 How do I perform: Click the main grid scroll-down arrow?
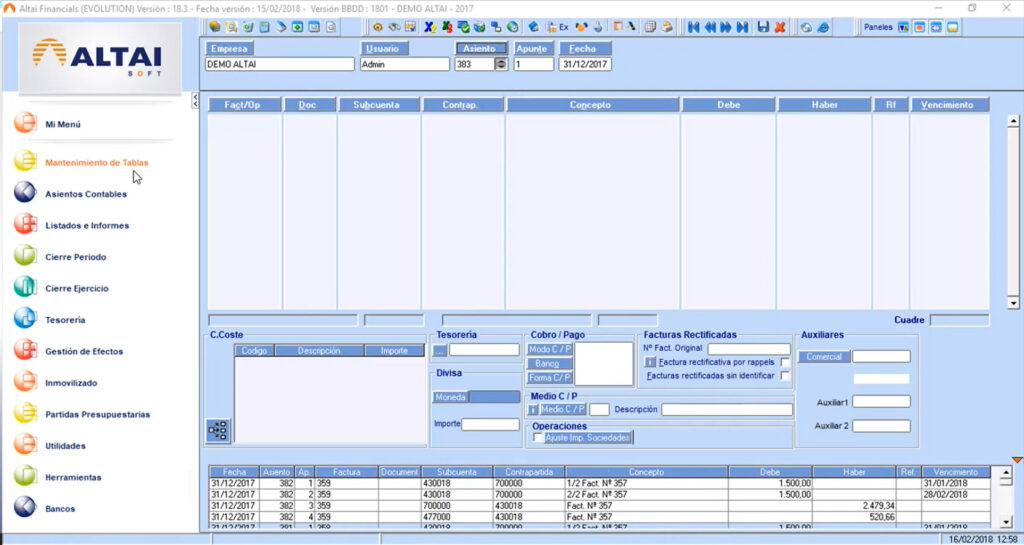[x=1014, y=303]
